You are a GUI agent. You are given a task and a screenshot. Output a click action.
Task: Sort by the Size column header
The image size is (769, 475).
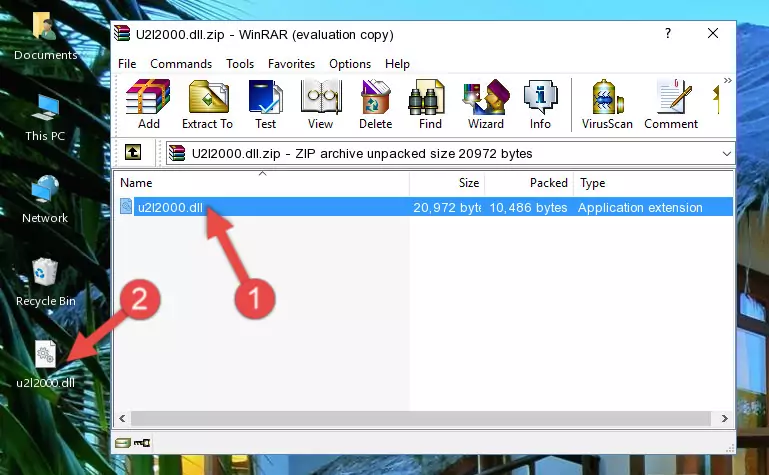[447, 183]
